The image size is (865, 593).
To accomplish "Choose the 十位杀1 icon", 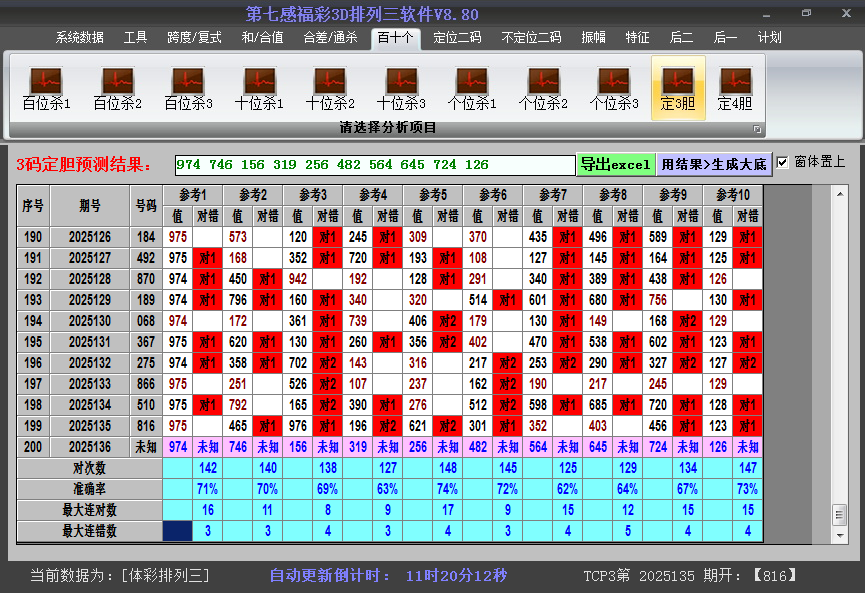I will click(x=259, y=88).
